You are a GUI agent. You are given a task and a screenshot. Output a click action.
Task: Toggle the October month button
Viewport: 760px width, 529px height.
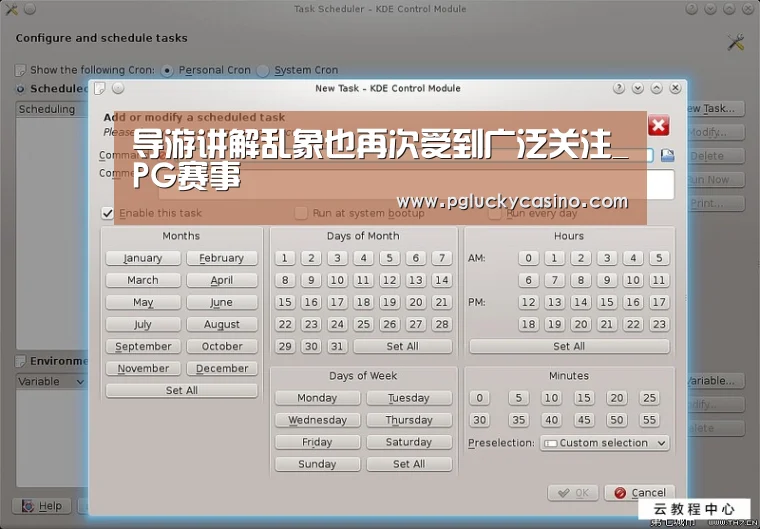pyautogui.click(x=222, y=346)
